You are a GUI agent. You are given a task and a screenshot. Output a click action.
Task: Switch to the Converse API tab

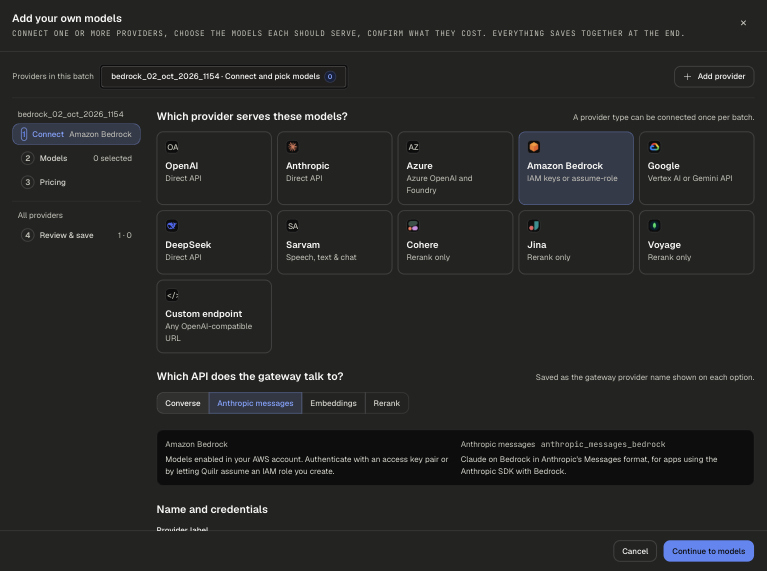(x=182, y=403)
